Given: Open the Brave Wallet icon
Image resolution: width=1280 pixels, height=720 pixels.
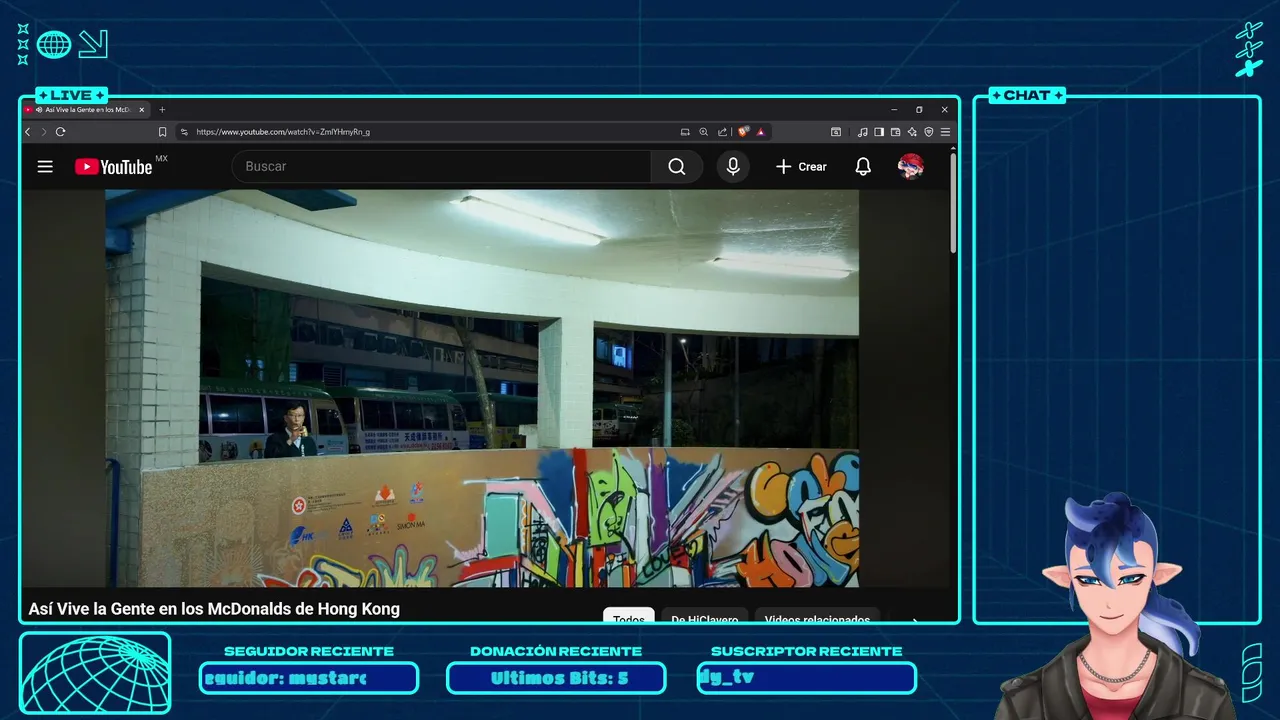Looking at the screenshot, I should click(x=895, y=132).
